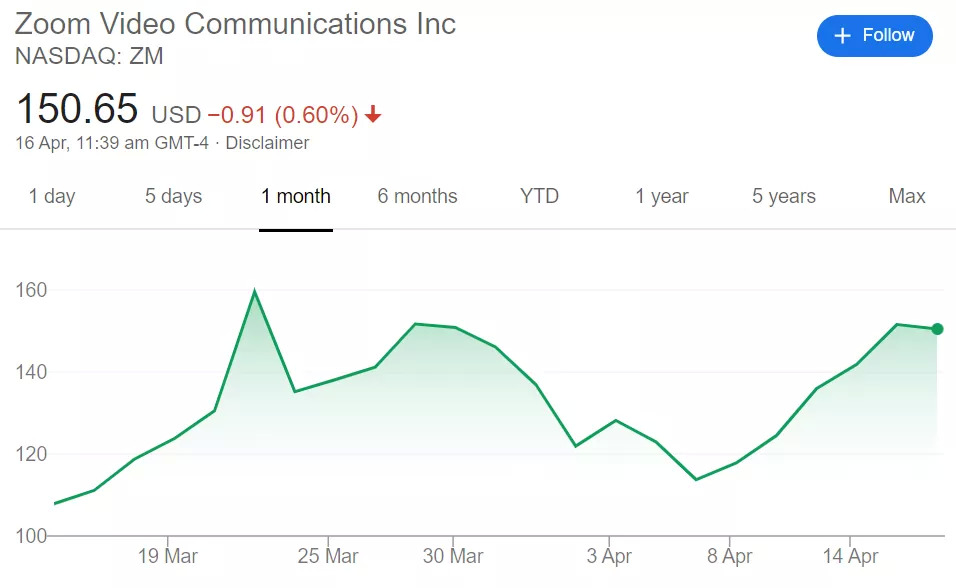
Task: Click the green endpoint dot on chart
Action: (x=937, y=329)
